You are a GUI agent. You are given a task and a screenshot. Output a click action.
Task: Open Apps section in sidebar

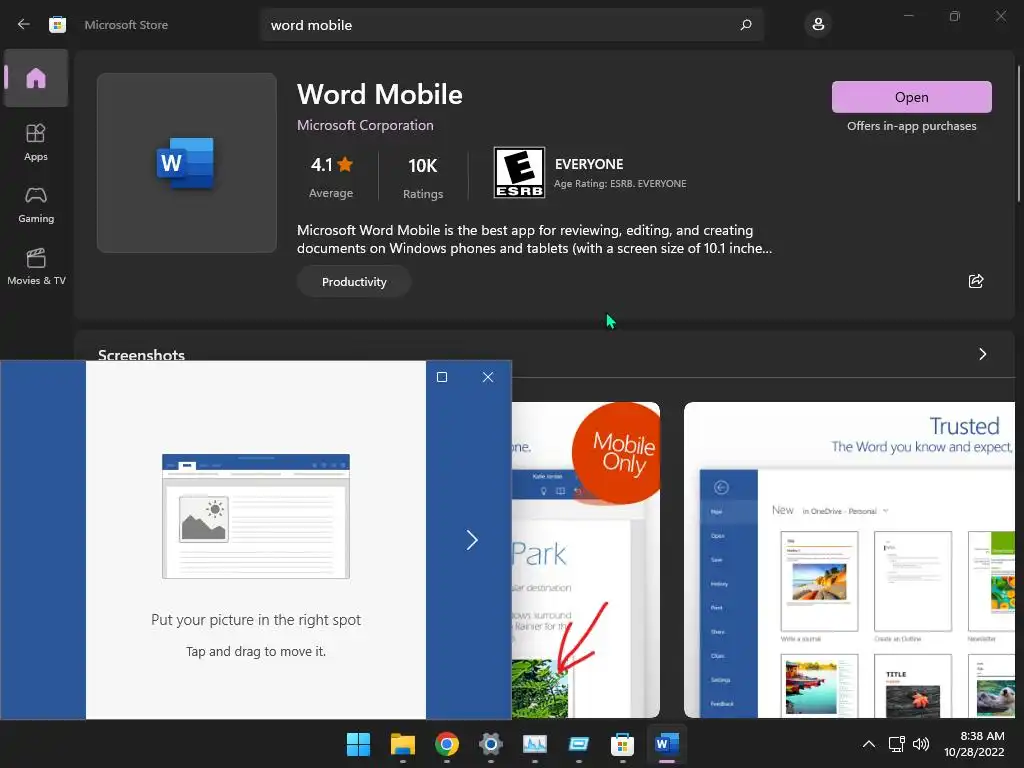(36, 142)
